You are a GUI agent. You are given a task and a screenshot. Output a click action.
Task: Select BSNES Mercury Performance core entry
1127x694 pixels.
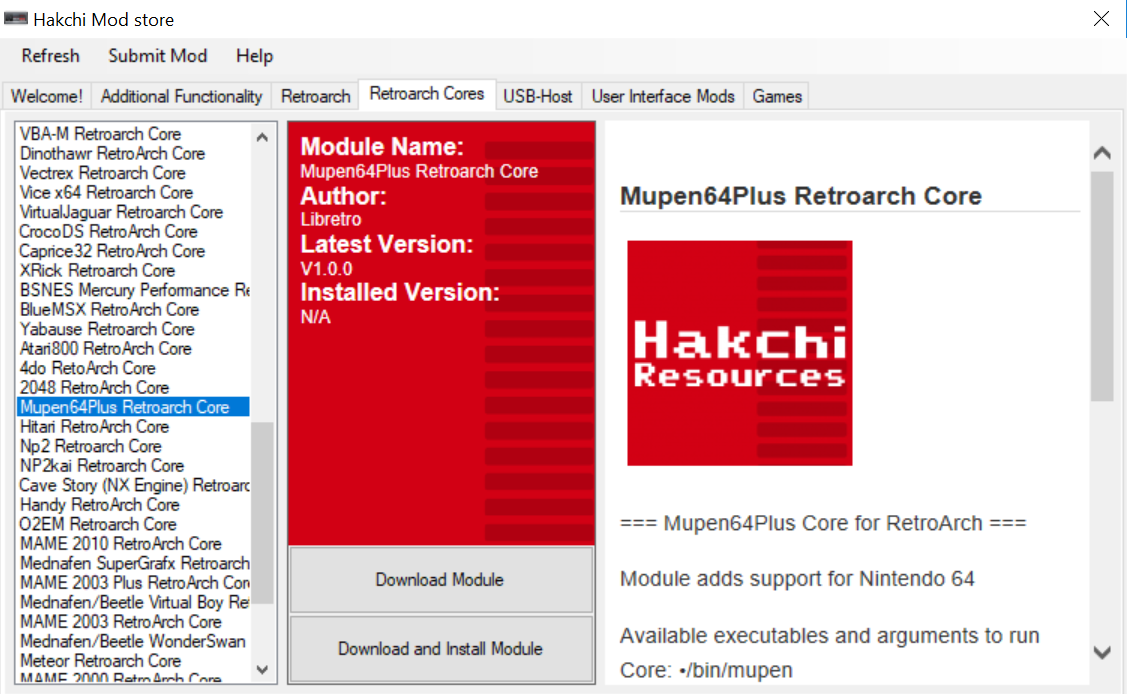(x=134, y=290)
